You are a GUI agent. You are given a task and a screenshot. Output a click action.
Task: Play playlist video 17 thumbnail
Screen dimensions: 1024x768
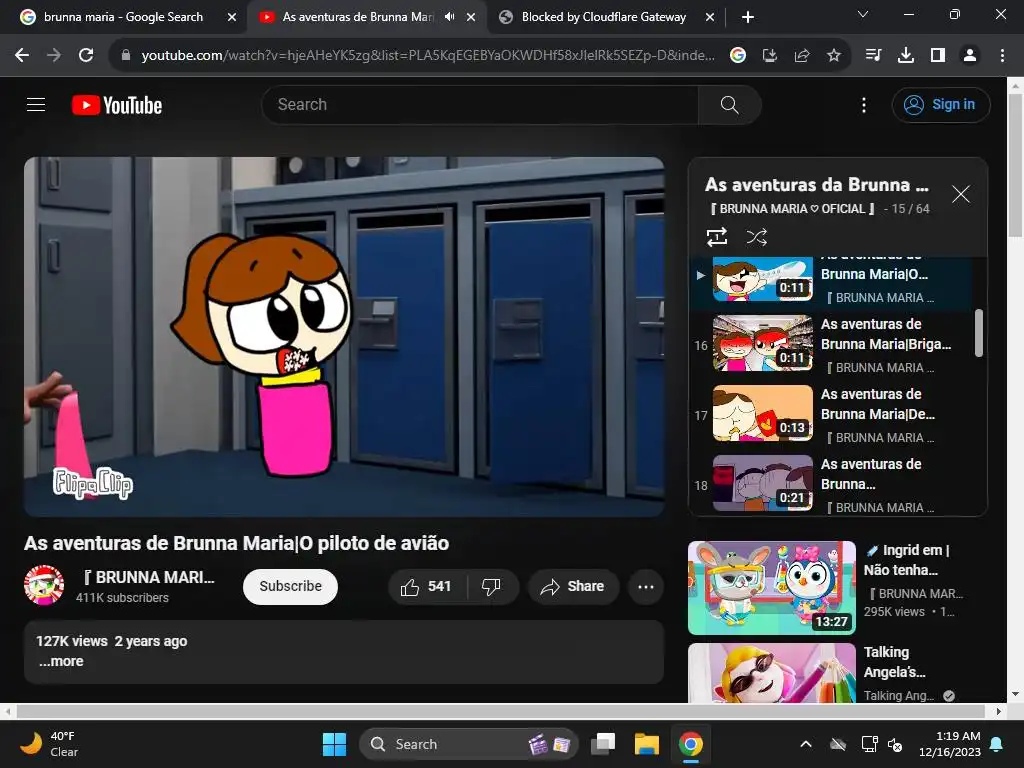(763, 413)
